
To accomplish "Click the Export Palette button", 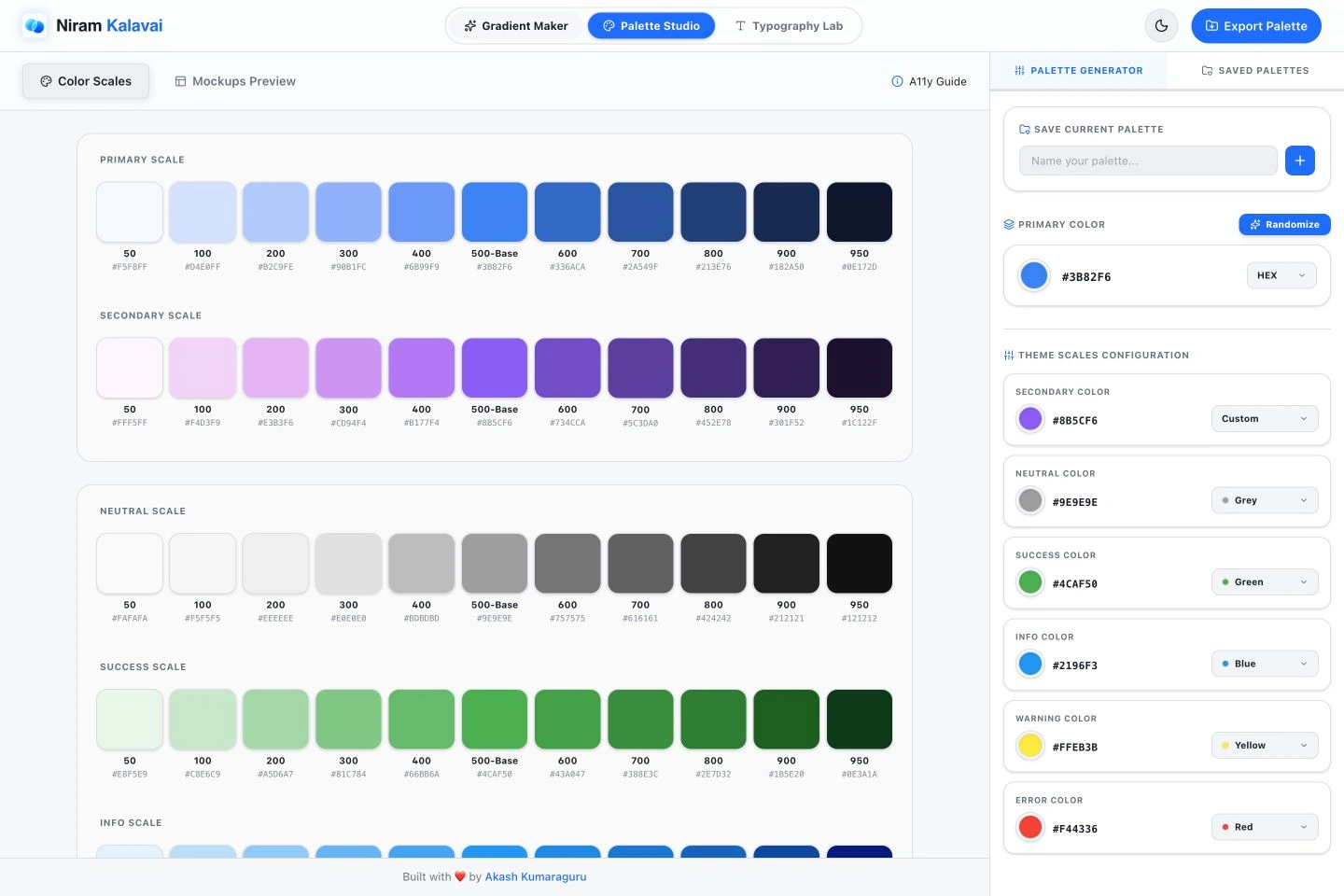I will pyautogui.click(x=1256, y=26).
